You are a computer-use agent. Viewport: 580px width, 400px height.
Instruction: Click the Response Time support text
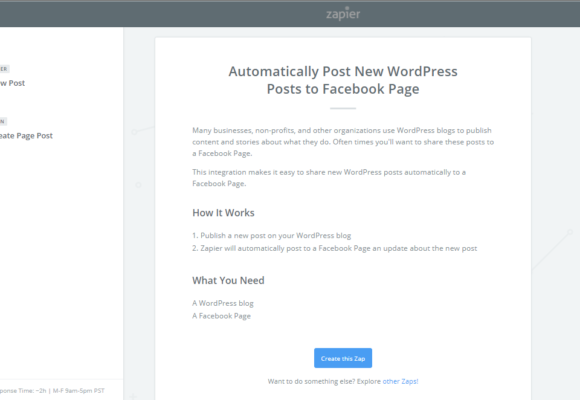tap(52, 390)
